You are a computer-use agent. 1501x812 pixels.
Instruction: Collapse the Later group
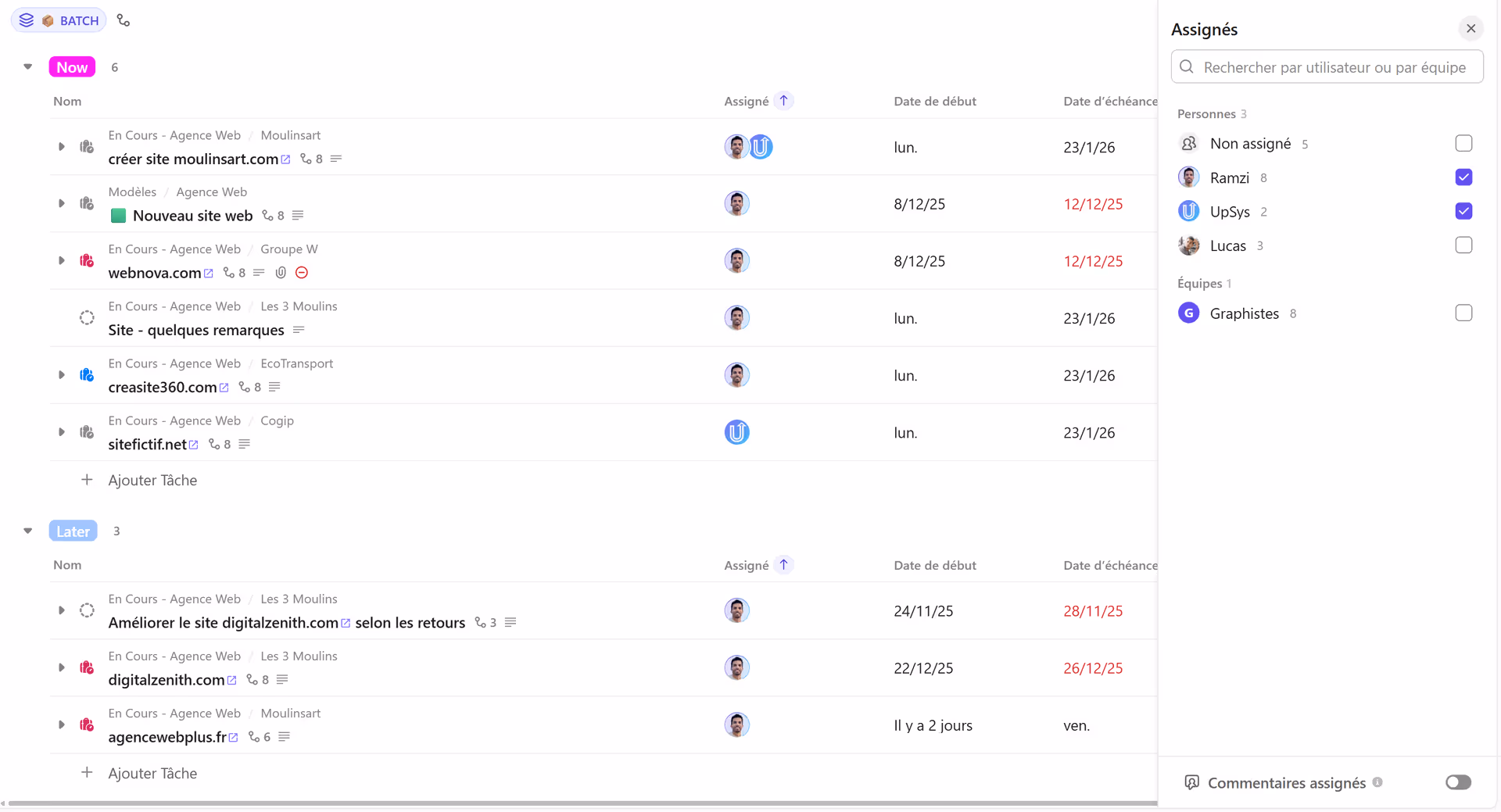28,531
